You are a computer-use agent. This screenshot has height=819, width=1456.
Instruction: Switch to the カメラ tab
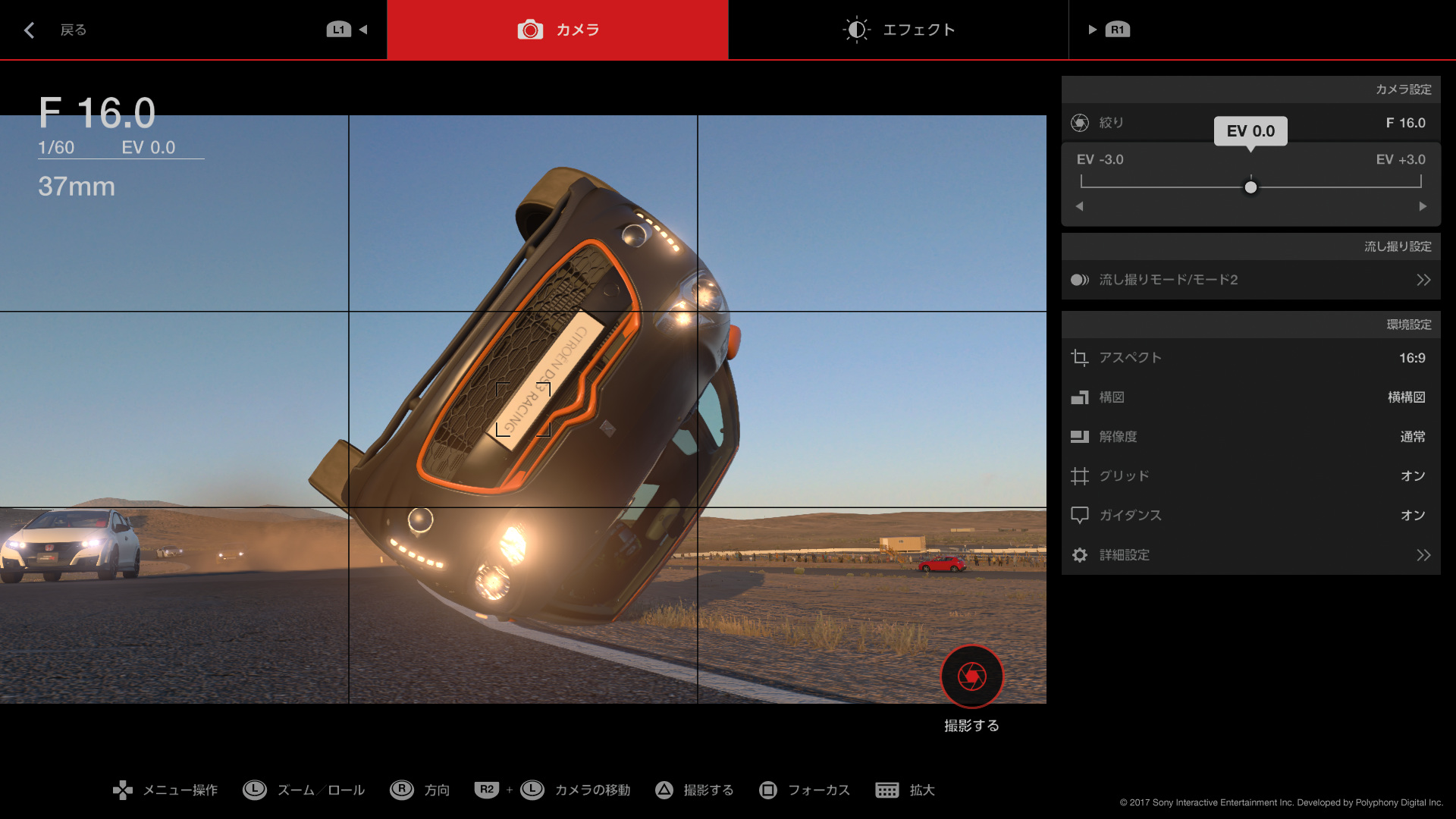557,30
